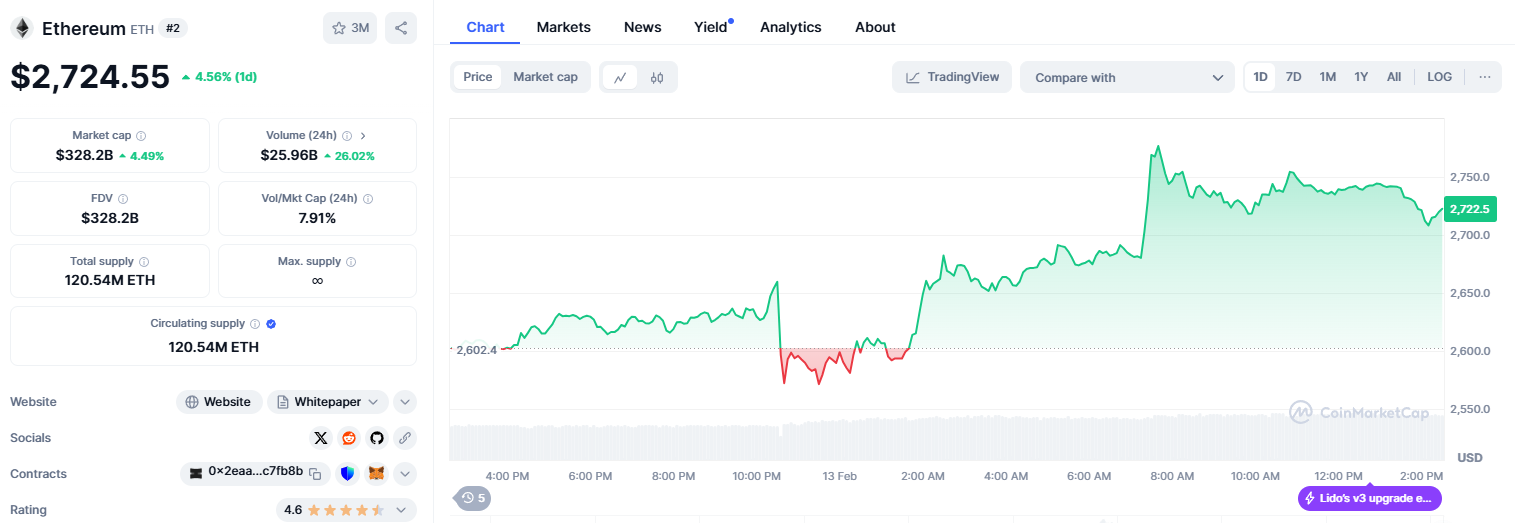Image resolution: width=1515 pixels, height=523 pixels.
Task: Click the 120.54M ETH Total supply value
Action: click(x=110, y=280)
